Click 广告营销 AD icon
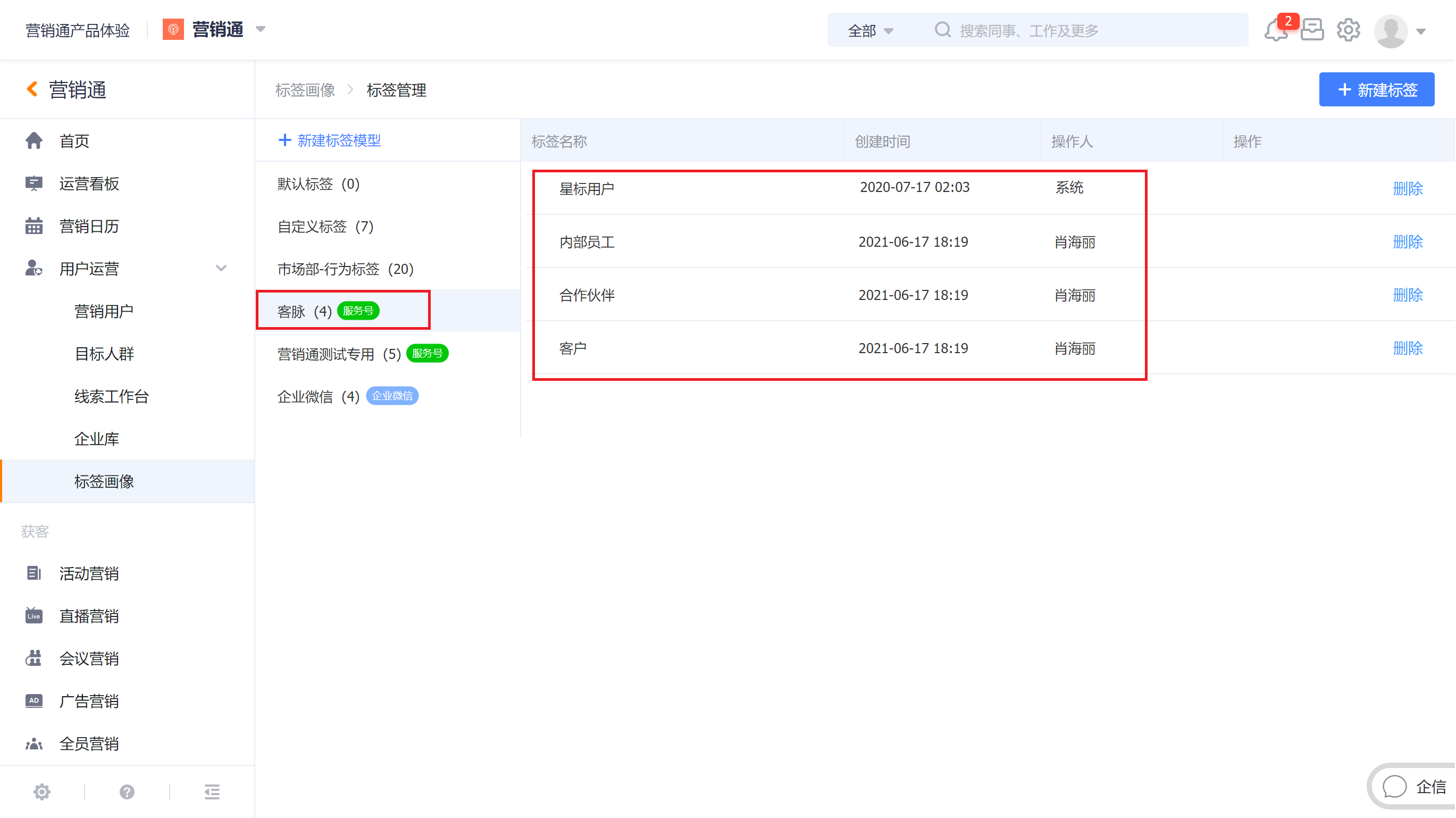 tap(34, 701)
